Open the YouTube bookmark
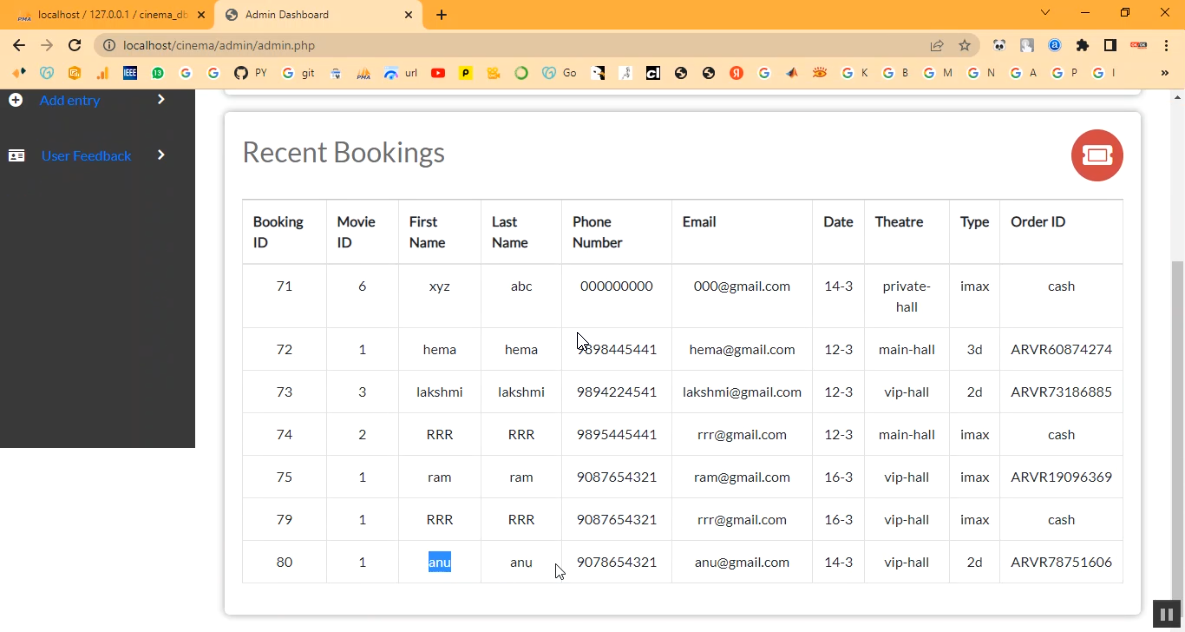The width and height of the screenshot is (1185, 632). pos(438,73)
